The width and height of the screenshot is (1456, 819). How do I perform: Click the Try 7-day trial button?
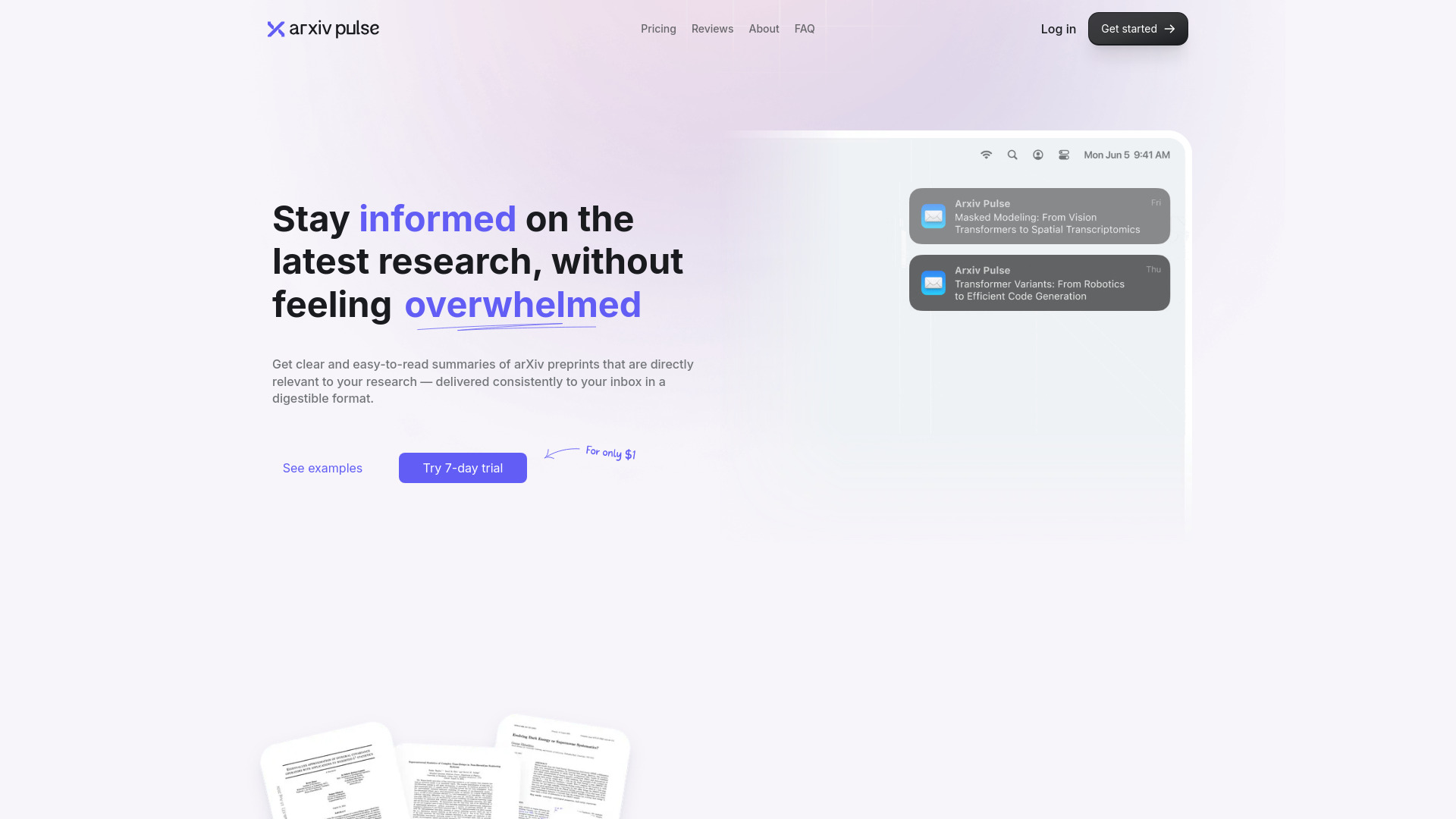(x=462, y=467)
